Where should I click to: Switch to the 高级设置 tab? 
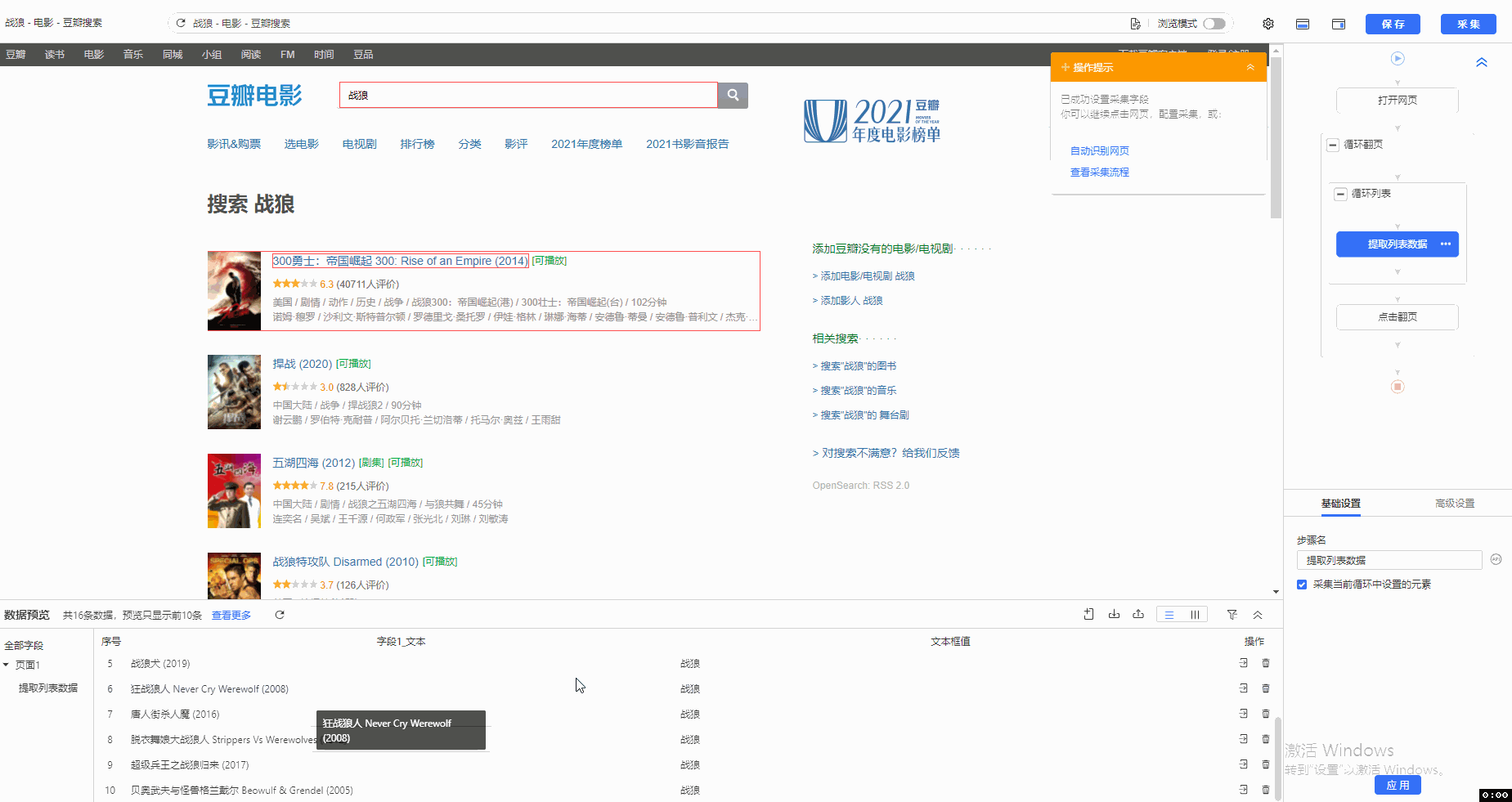pos(1455,503)
